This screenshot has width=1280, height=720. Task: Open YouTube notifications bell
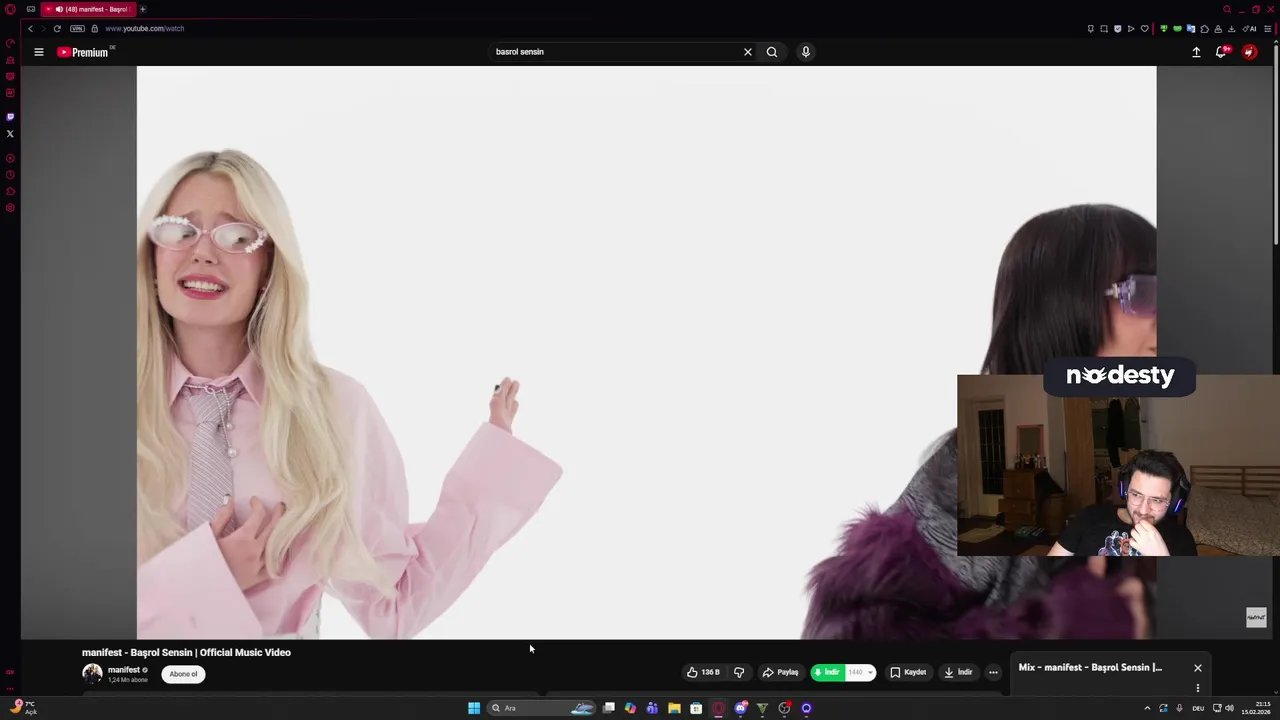1221,52
